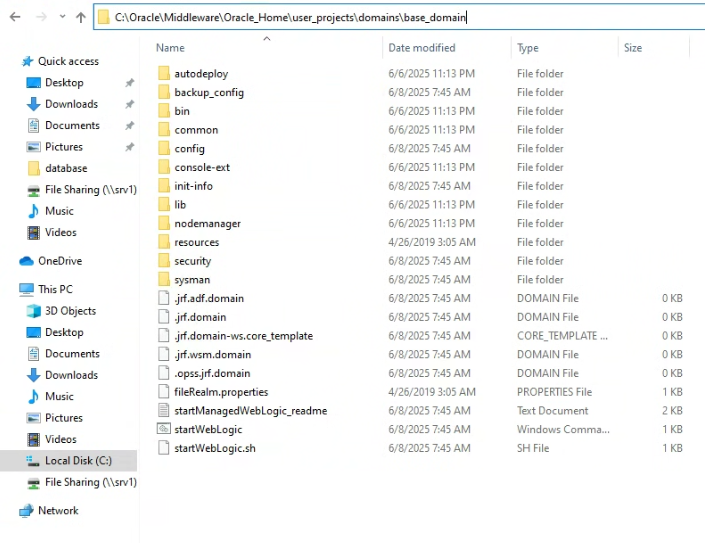Click 'SH File' type of startWebLogic.sh

[x=533, y=448]
